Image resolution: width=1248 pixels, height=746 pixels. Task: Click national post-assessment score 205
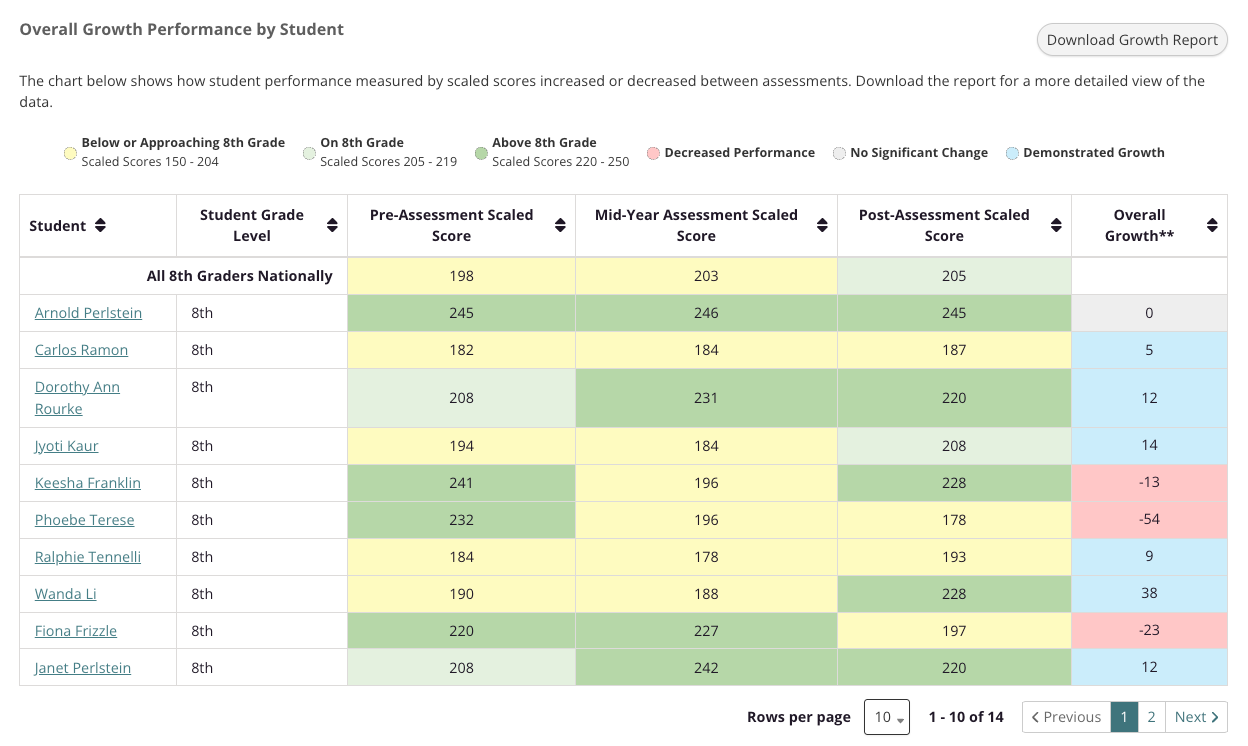(x=954, y=276)
